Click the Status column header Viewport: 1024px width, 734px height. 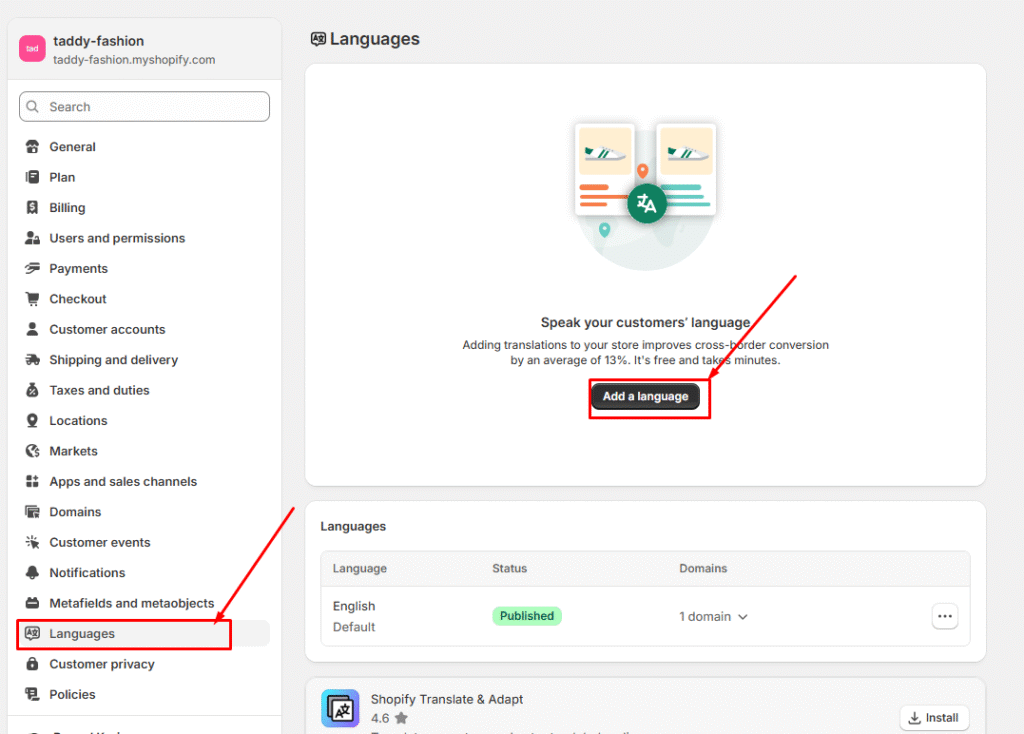[509, 568]
